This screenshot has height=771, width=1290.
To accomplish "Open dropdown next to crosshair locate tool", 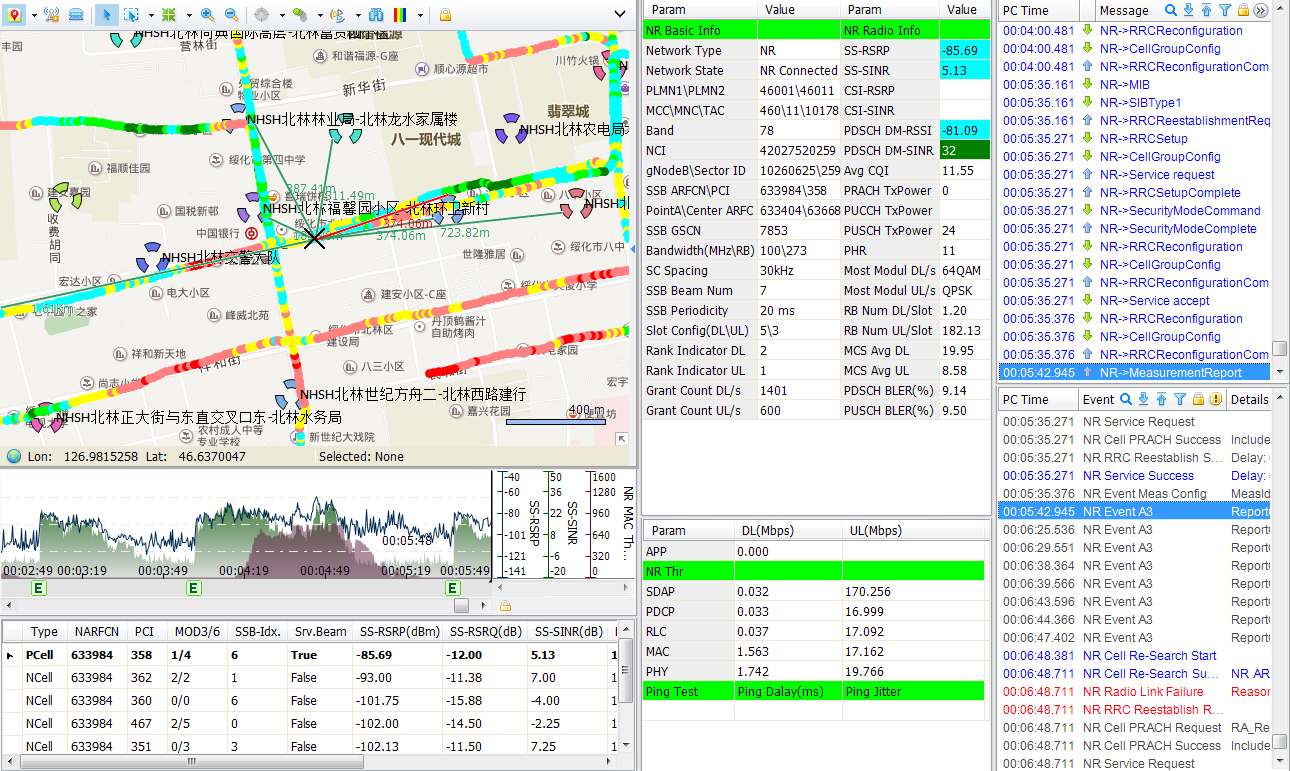I will (281, 16).
